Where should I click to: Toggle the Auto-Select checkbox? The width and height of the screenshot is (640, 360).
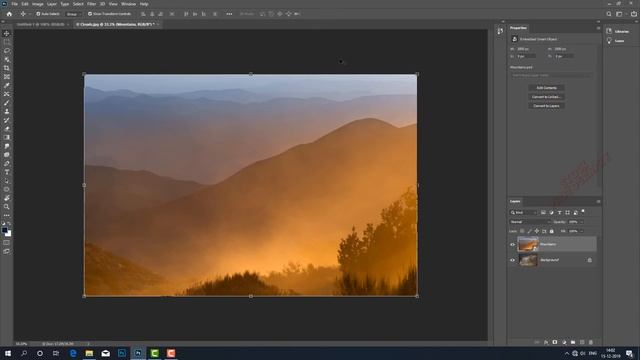click(38, 14)
